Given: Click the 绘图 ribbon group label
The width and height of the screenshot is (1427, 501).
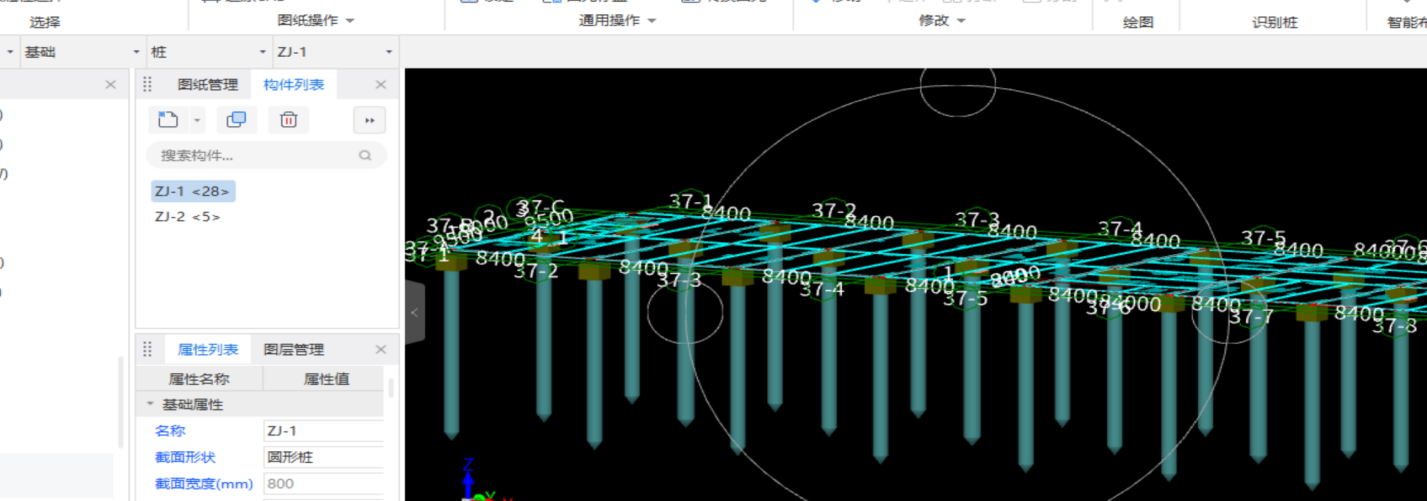Looking at the screenshot, I should pos(1138,22).
